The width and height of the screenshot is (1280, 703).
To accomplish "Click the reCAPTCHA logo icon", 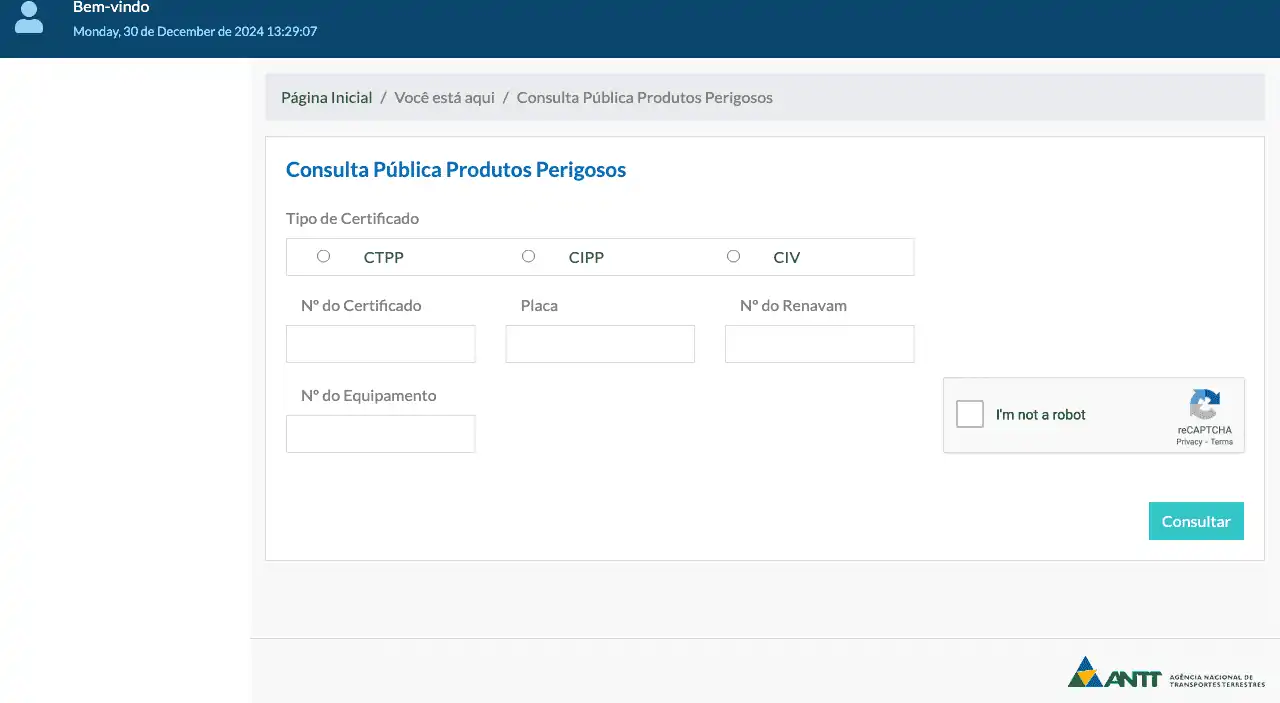I will pos(1204,405).
